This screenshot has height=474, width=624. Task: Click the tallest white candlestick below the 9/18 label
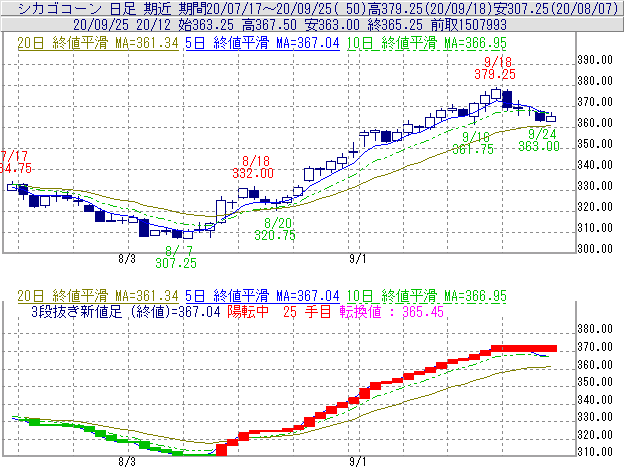496,94
